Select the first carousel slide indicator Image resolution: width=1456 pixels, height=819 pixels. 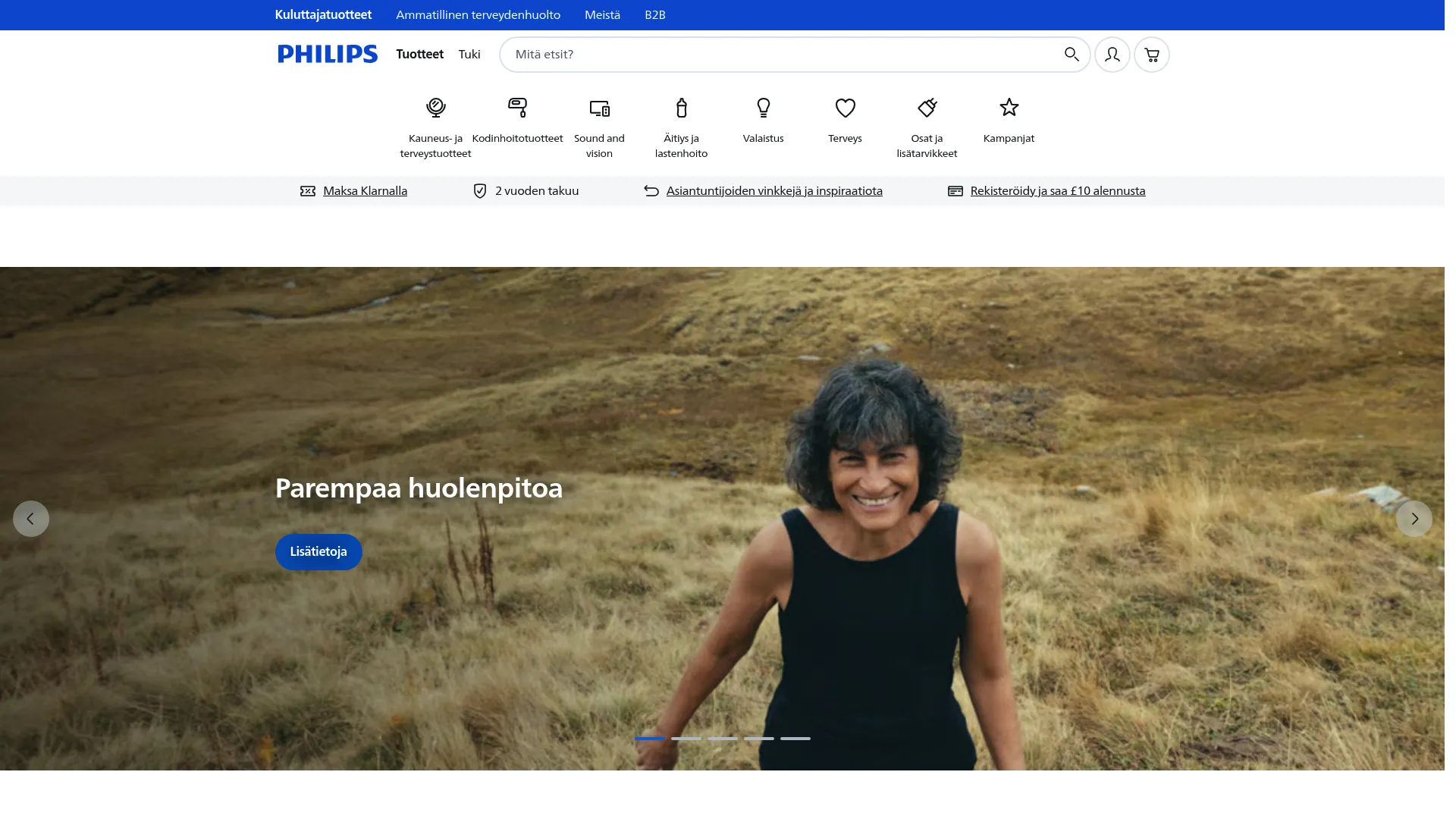tap(650, 739)
